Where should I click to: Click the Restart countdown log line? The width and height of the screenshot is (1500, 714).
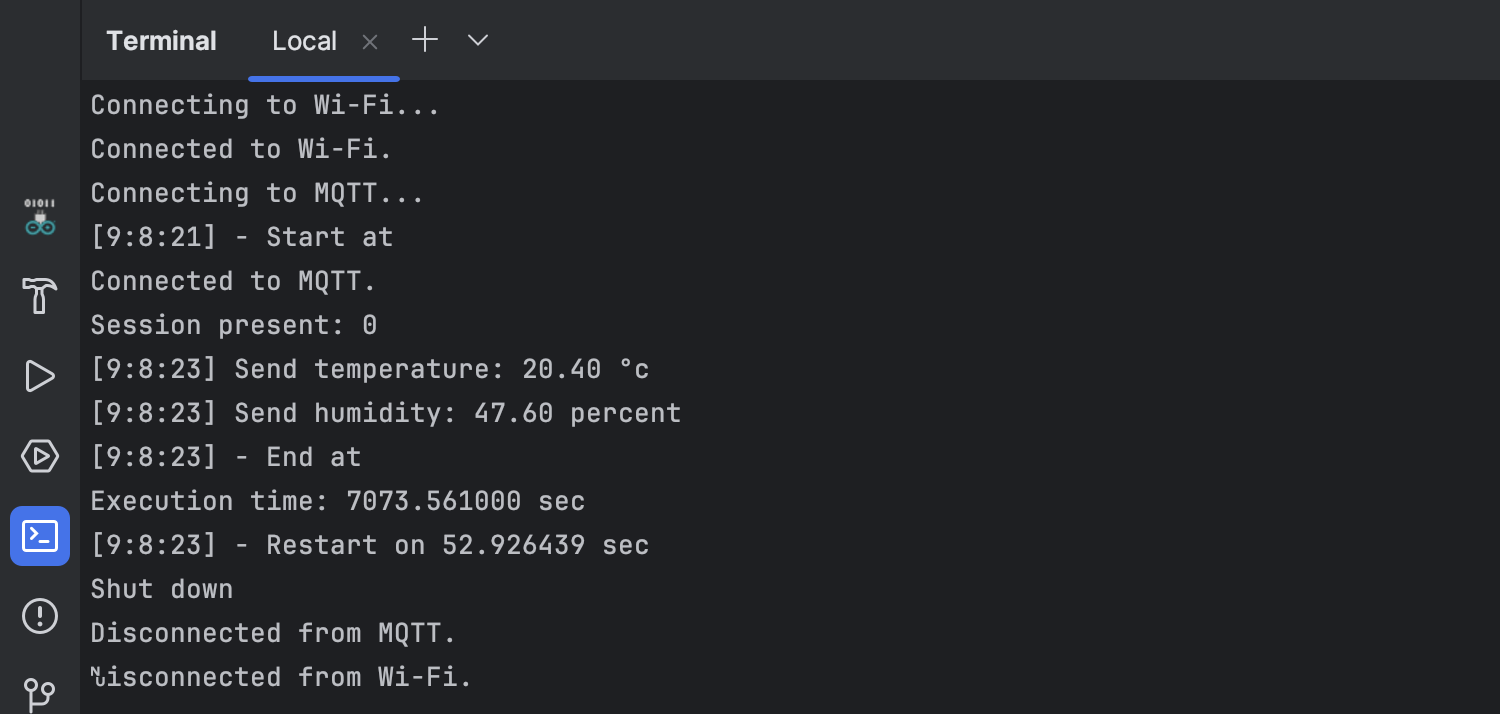pyautogui.click(x=369, y=545)
